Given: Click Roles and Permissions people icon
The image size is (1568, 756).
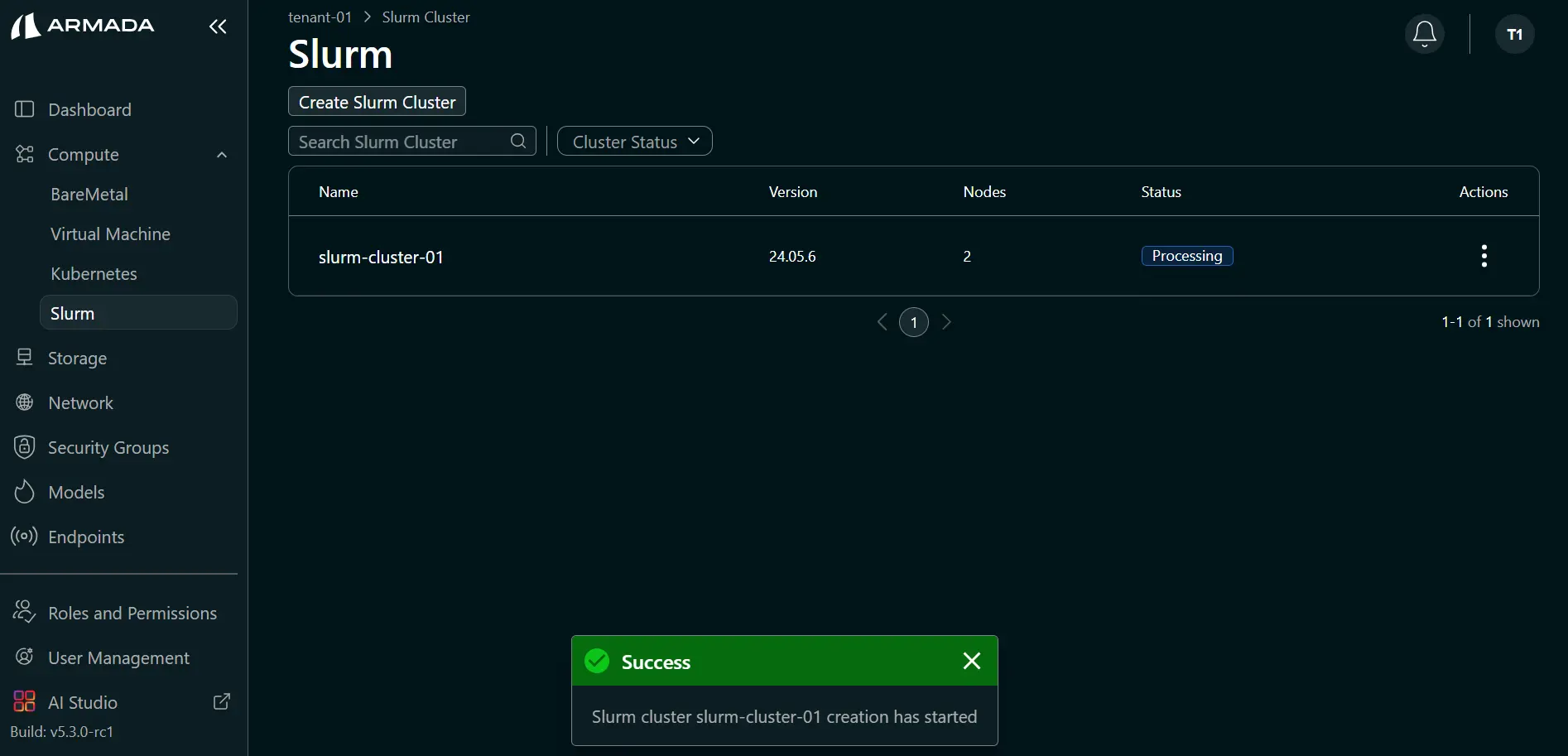Looking at the screenshot, I should [x=24, y=612].
